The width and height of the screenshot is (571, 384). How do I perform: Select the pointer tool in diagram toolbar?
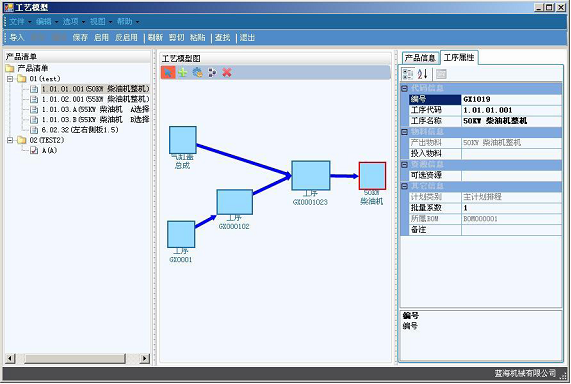click(x=168, y=73)
